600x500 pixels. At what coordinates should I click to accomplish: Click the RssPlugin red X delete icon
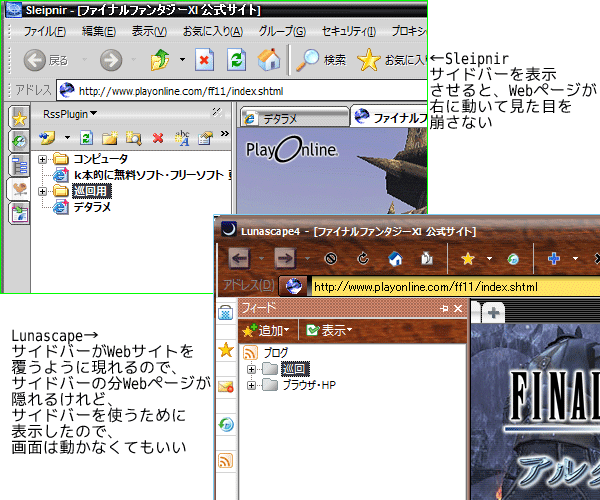158,138
